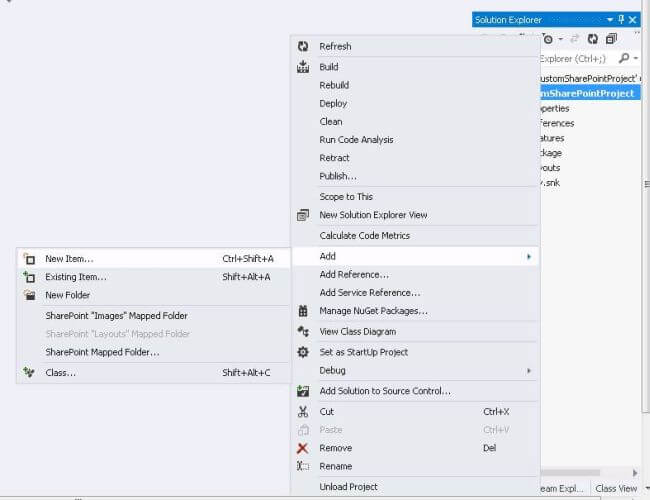Click the Build icon in the context menu
Viewport: 650px width, 500px height.
303,67
